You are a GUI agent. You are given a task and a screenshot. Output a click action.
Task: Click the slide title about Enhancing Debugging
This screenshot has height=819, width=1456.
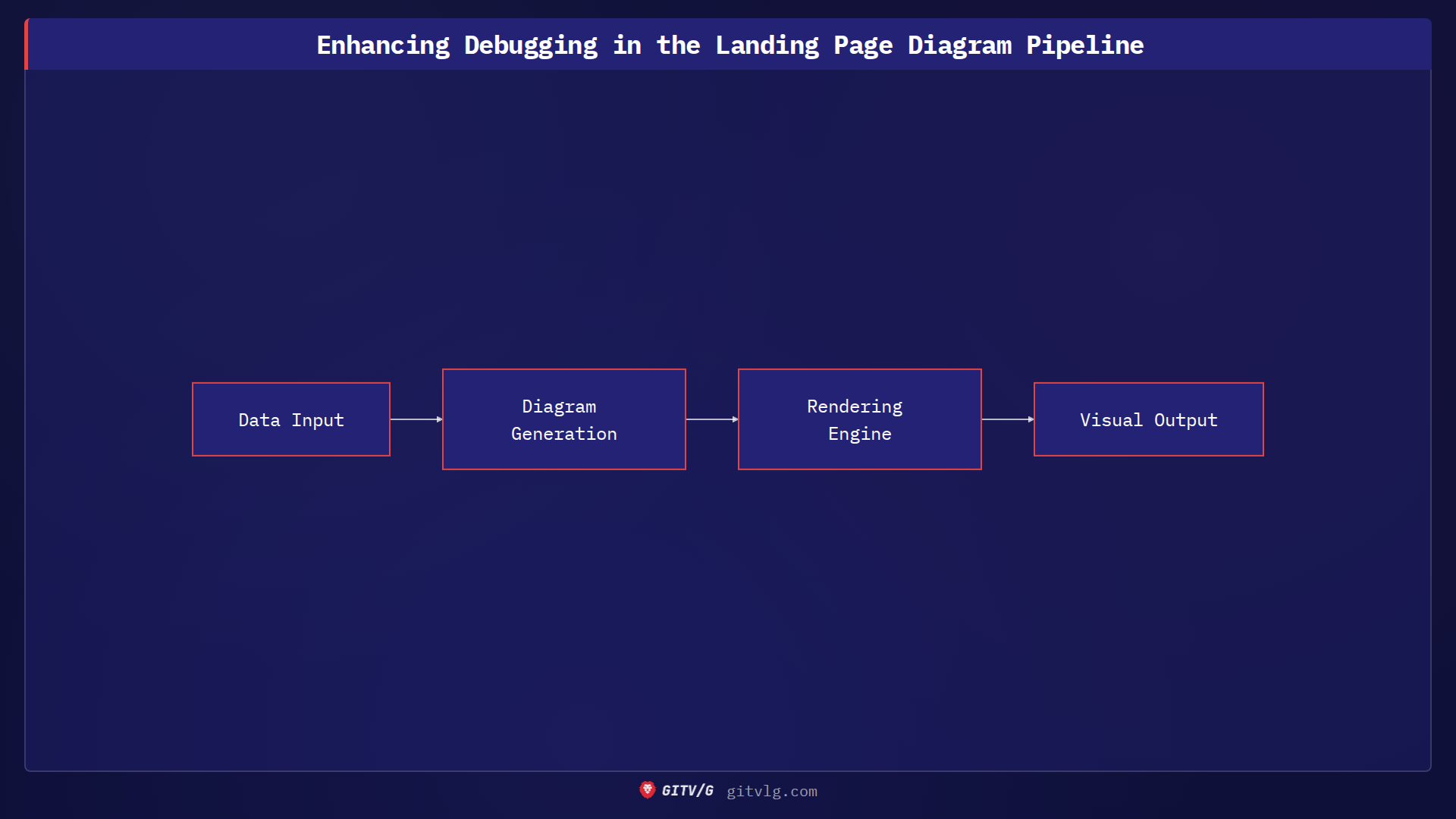click(730, 44)
